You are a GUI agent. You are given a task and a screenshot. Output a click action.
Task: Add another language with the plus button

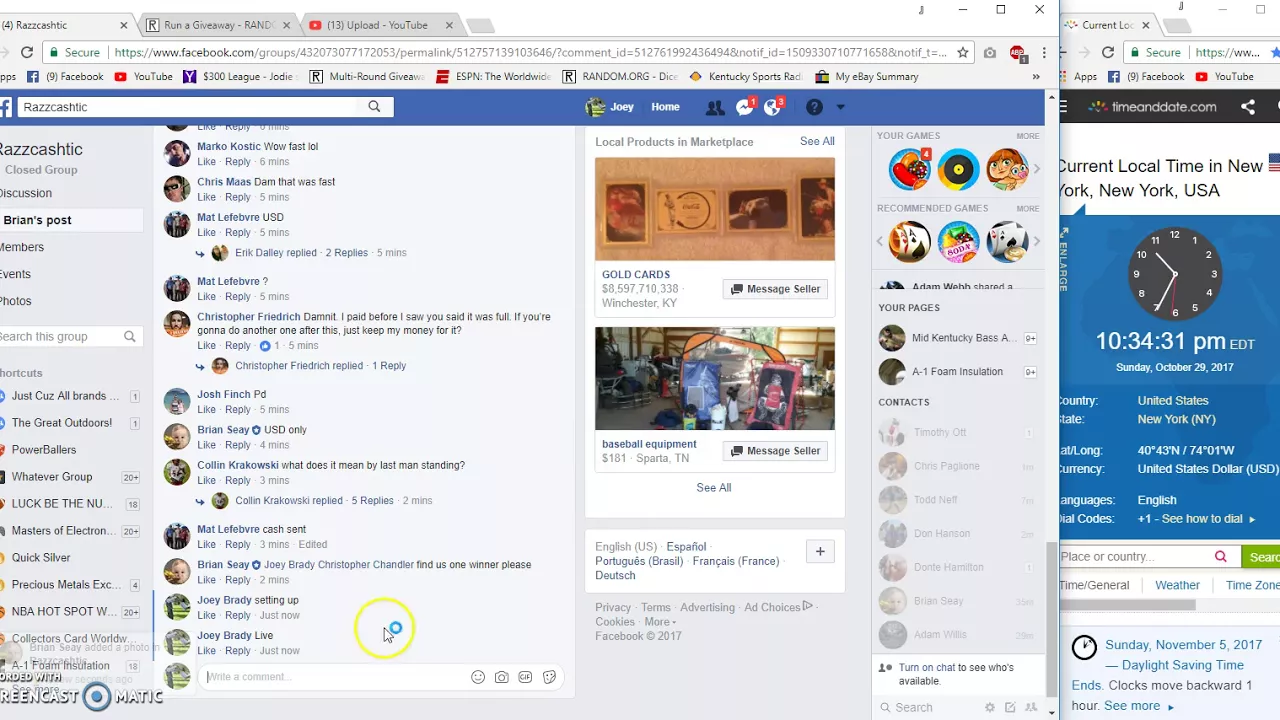tap(820, 551)
